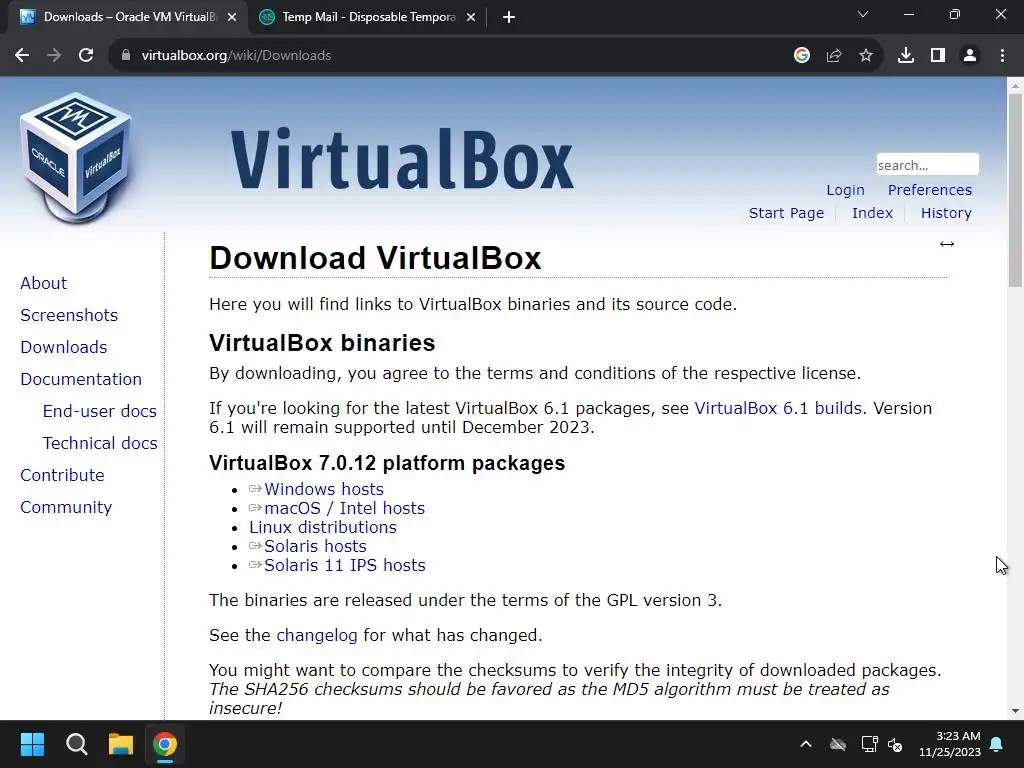Bookmark this page with the star icon
Screen dimensions: 1024x768
[866, 56]
